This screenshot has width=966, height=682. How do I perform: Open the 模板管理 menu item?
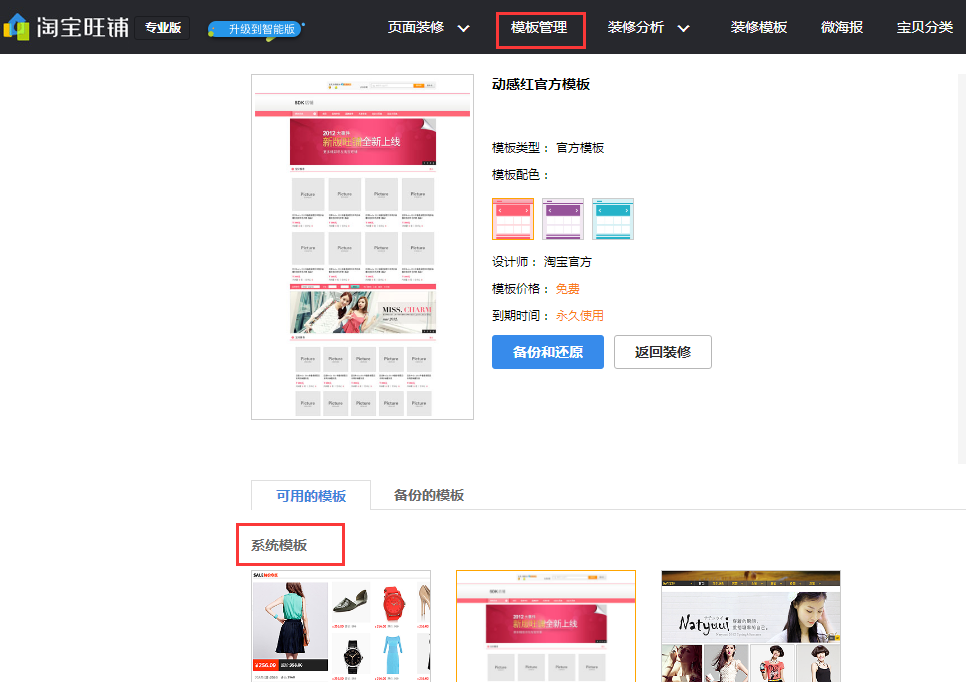point(540,29)
